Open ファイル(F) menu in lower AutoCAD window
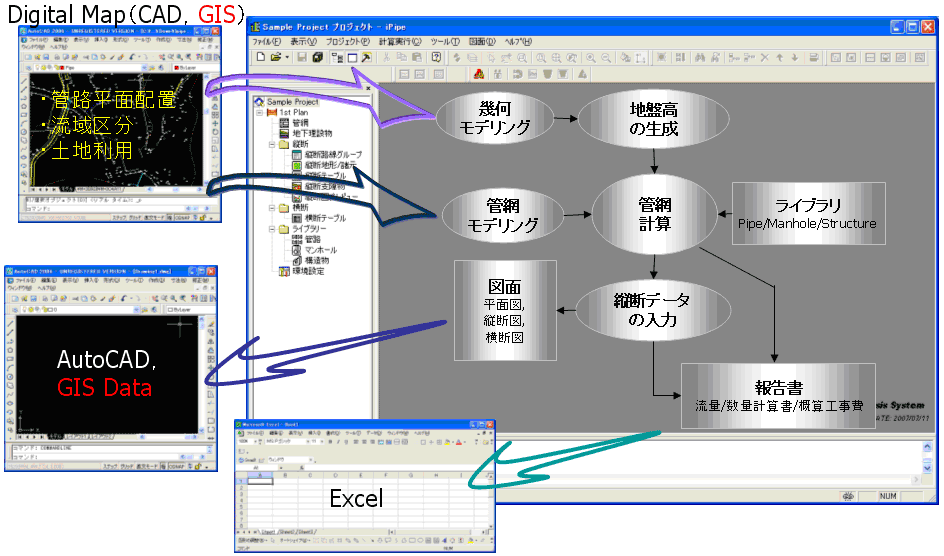Image resolution: width=944 pixels, height=556 pixels. pos(25,280)
